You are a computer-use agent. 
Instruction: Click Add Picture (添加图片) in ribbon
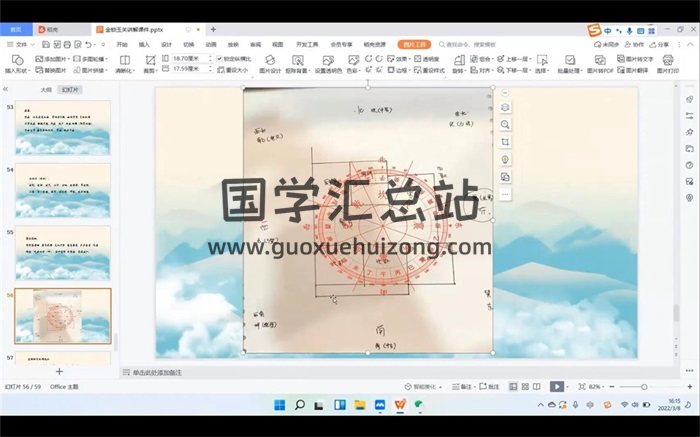53,59
